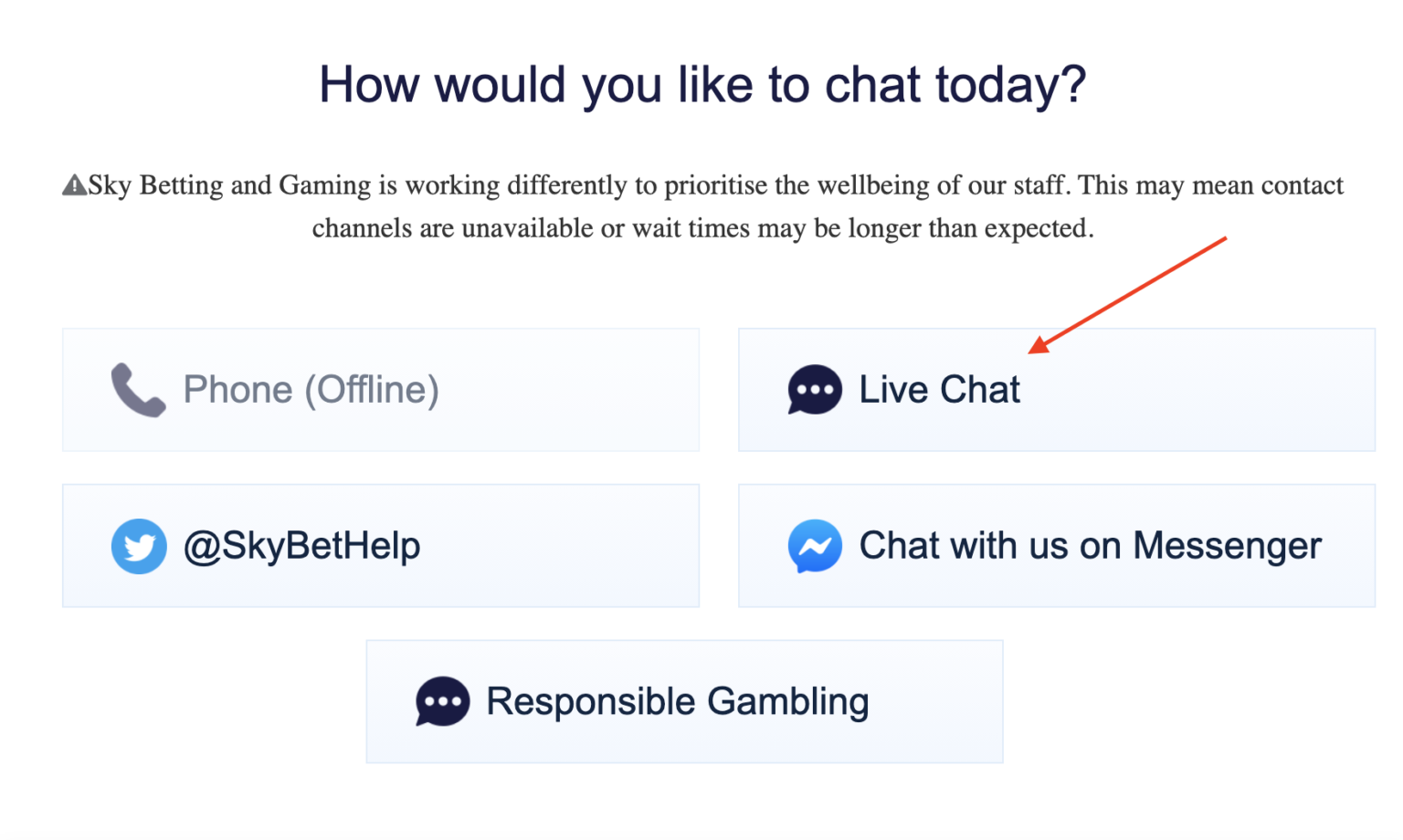Click the staff wellbeing notice text

pos(701,205)
